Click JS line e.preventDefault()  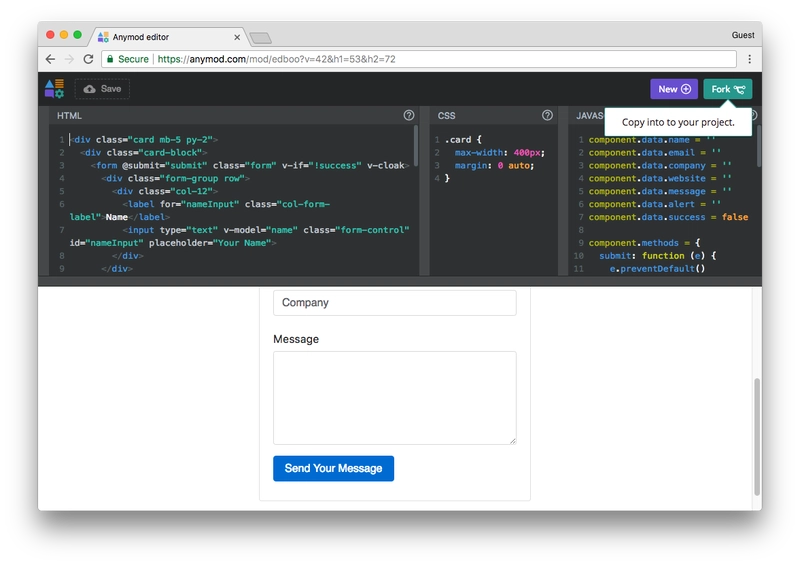pos(658,268)
